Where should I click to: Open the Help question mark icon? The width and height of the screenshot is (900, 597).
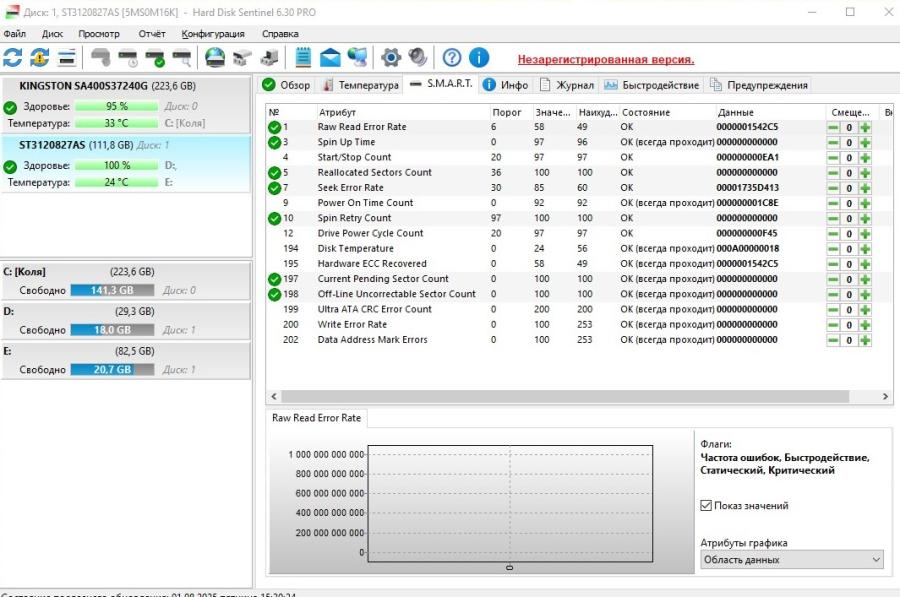[452, 57]
